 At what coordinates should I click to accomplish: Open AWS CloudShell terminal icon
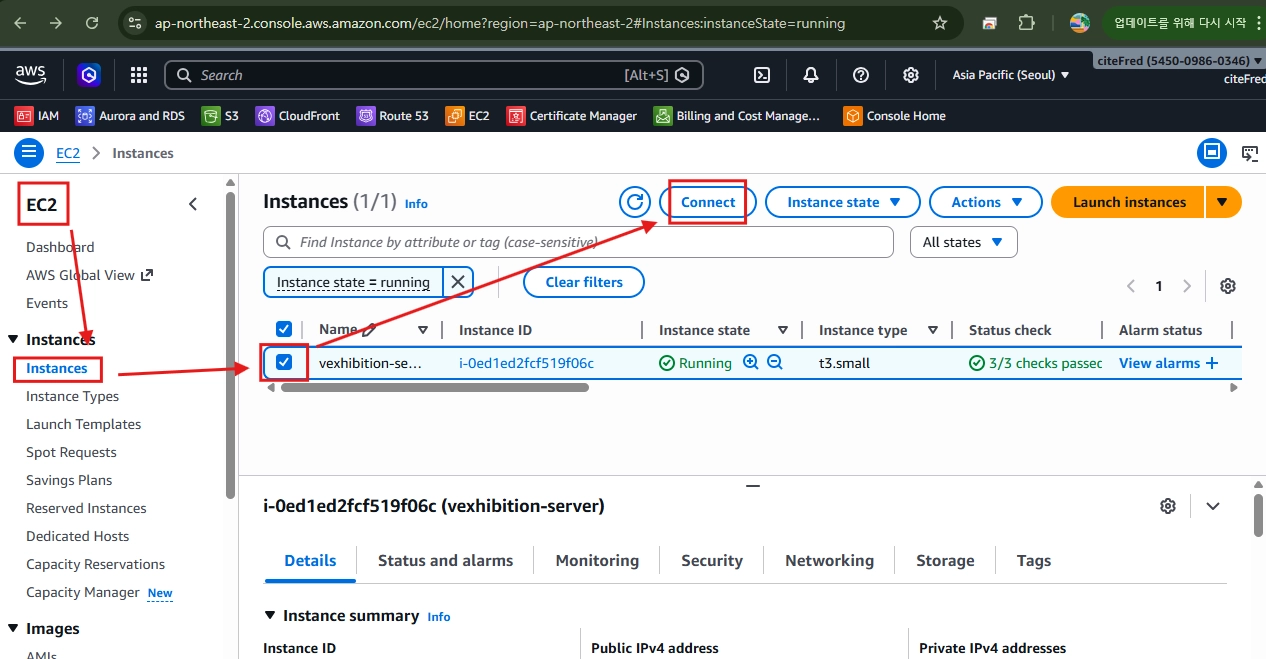761,75
